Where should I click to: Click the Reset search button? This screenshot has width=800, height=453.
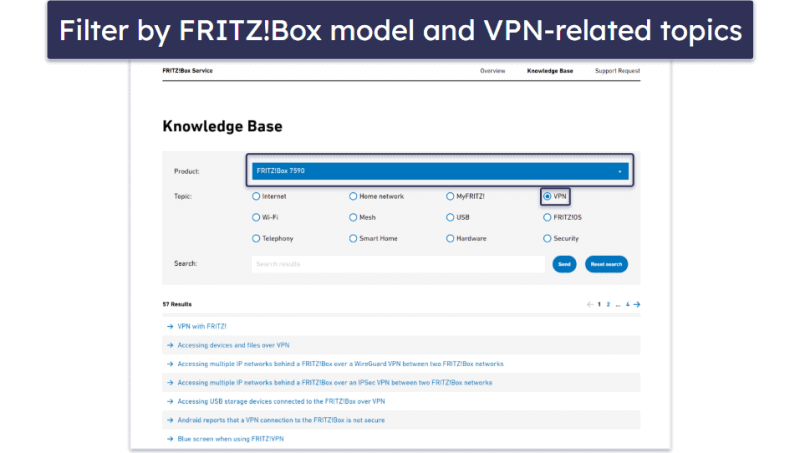point(606,264)
